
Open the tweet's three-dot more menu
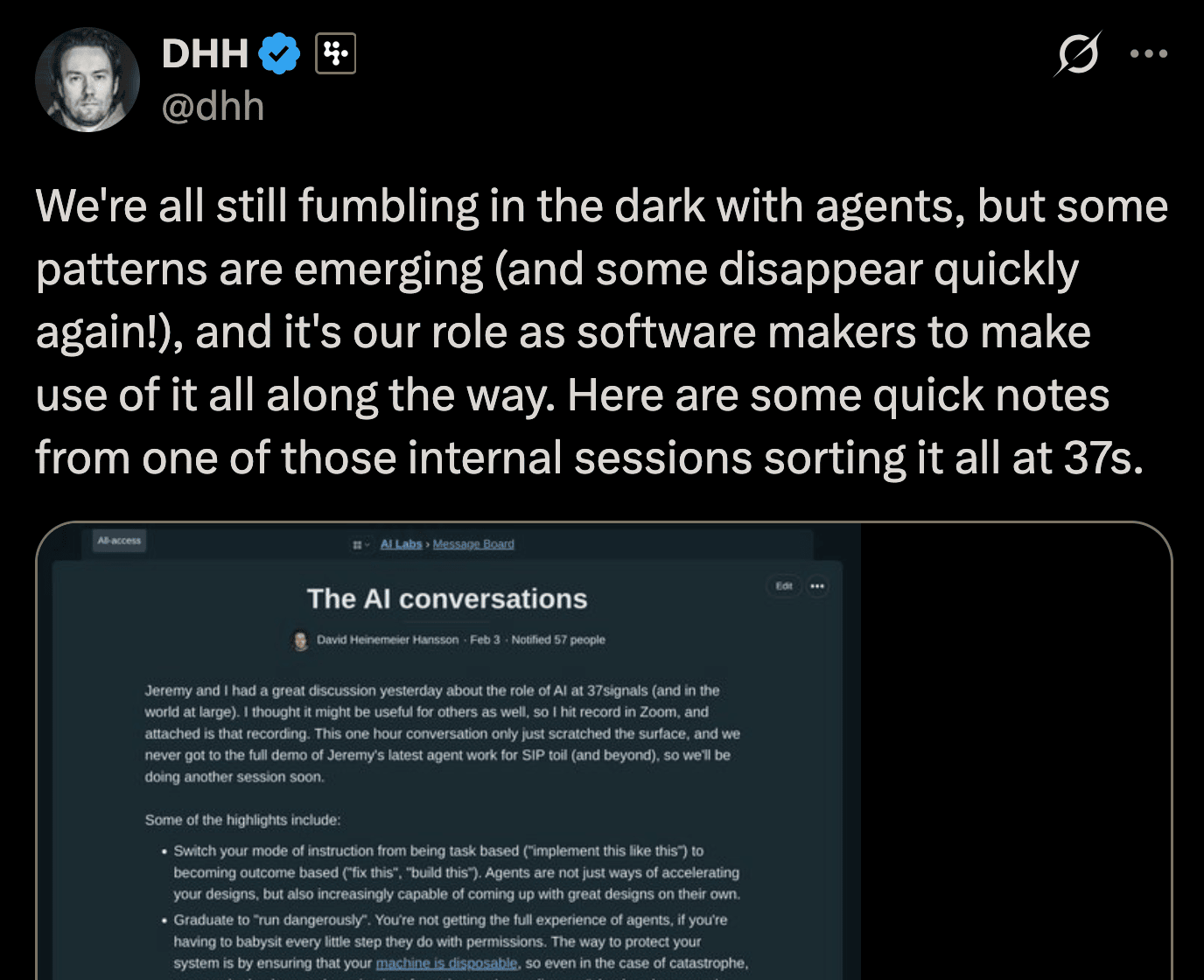pyautogui.click(x=1148, y=53)
